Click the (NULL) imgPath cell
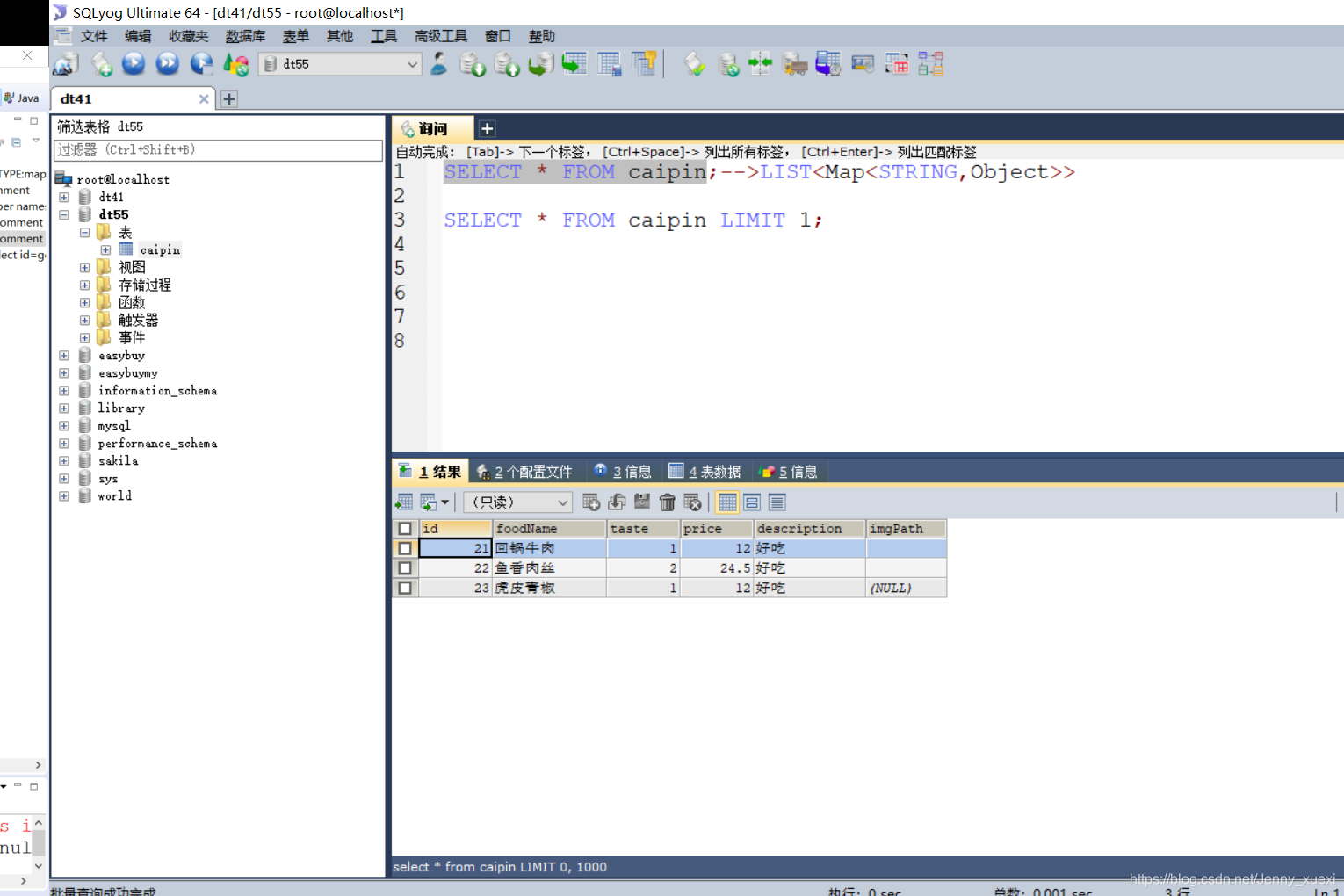 [906, 588]
